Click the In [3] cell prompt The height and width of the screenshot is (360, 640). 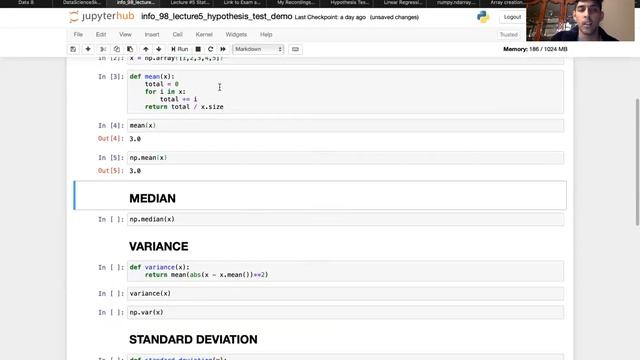click(x=111, y=76)
